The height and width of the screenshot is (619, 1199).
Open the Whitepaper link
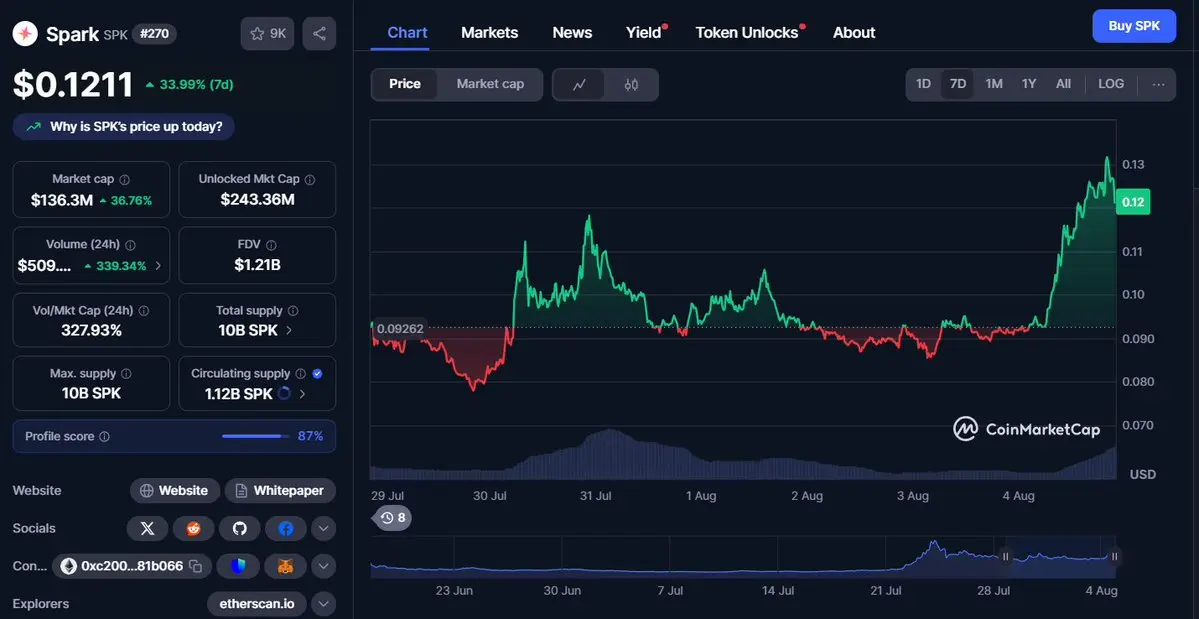280,491
